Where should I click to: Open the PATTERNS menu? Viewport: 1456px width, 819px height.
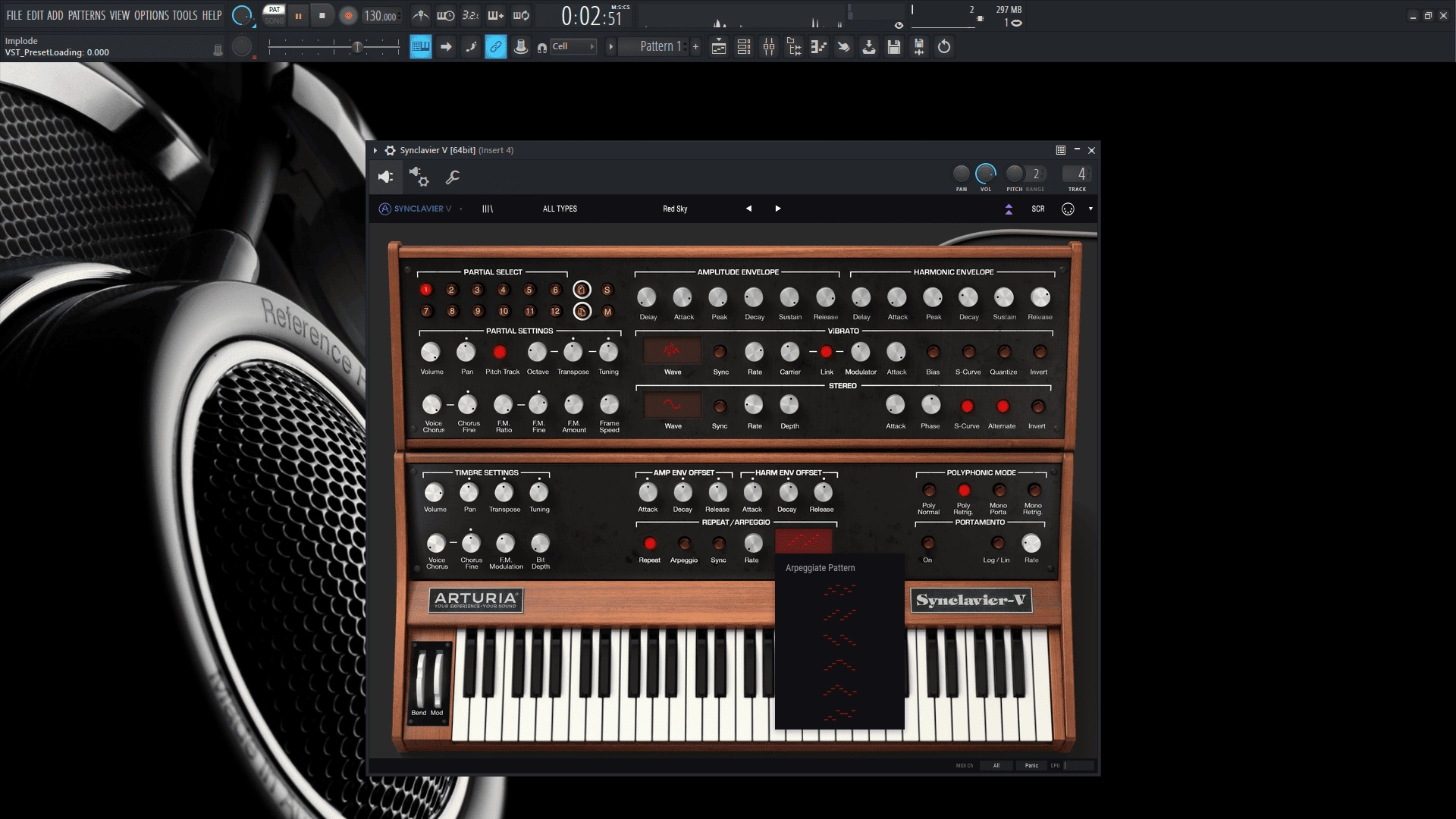(x=87, y=15)
